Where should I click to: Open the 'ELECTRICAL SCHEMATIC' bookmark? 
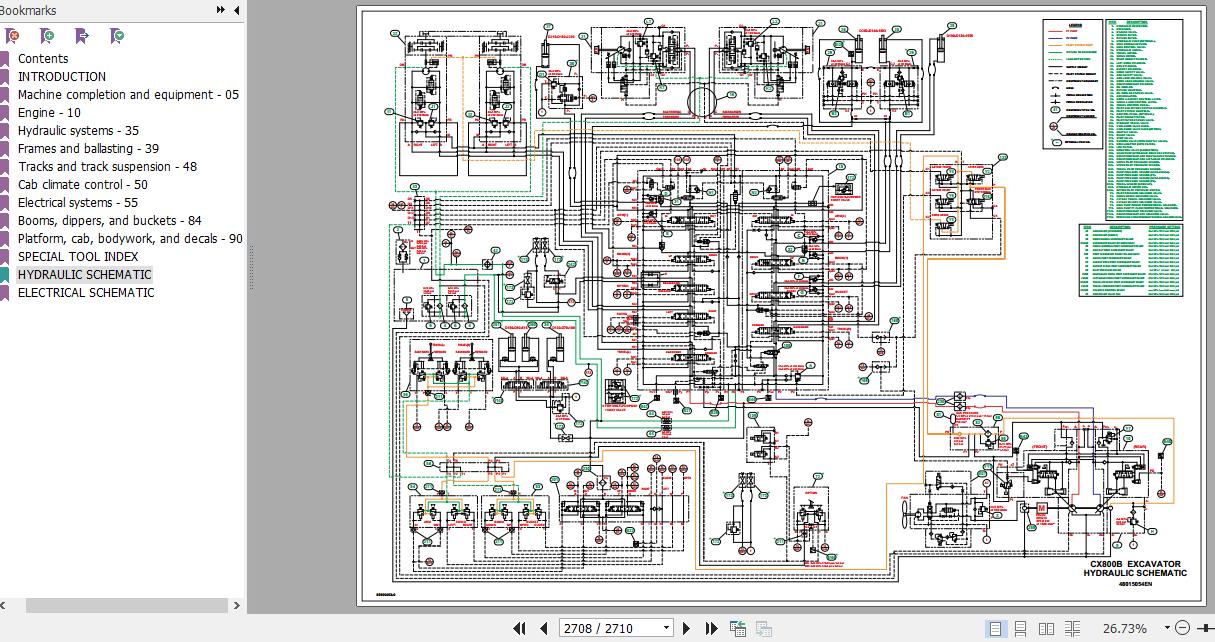coord(87,292)
